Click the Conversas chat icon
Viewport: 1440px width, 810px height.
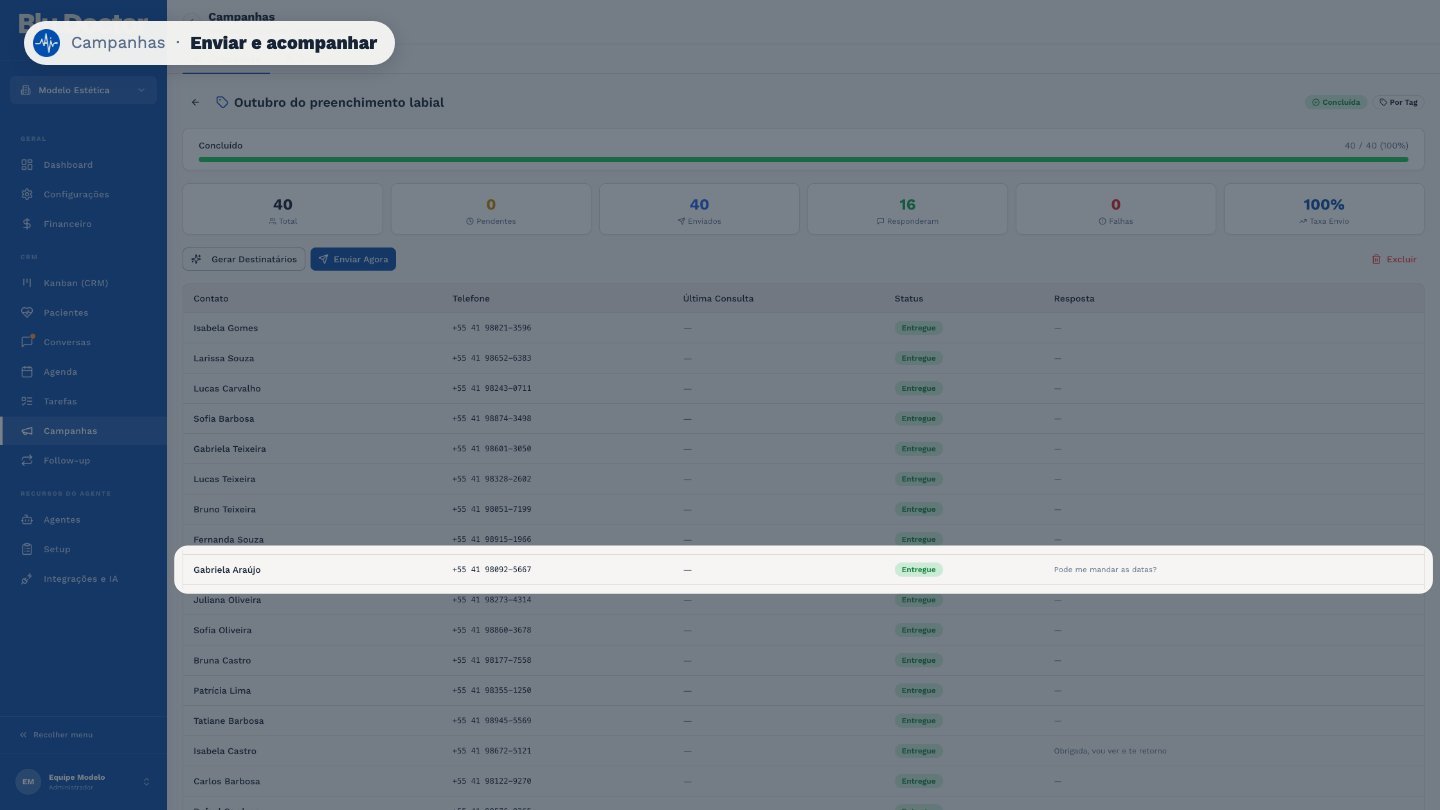(27, 342)
